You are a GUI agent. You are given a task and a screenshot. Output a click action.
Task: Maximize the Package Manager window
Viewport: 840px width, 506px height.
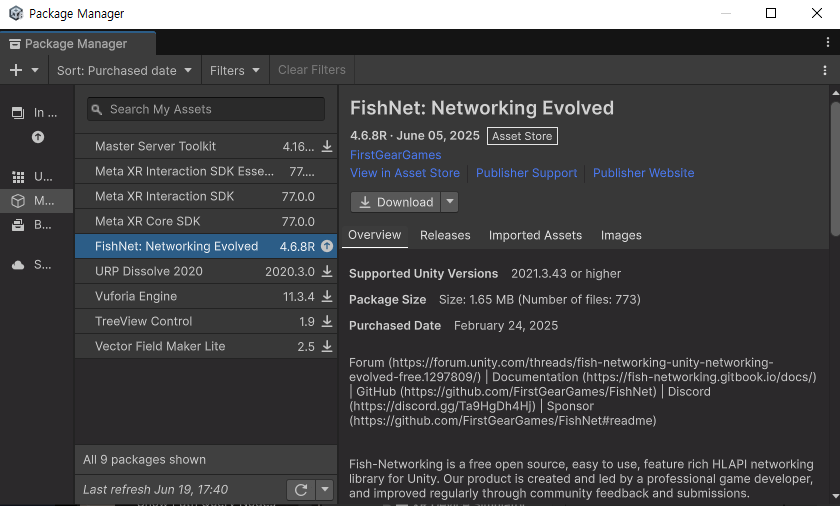(x=771, y=13)
